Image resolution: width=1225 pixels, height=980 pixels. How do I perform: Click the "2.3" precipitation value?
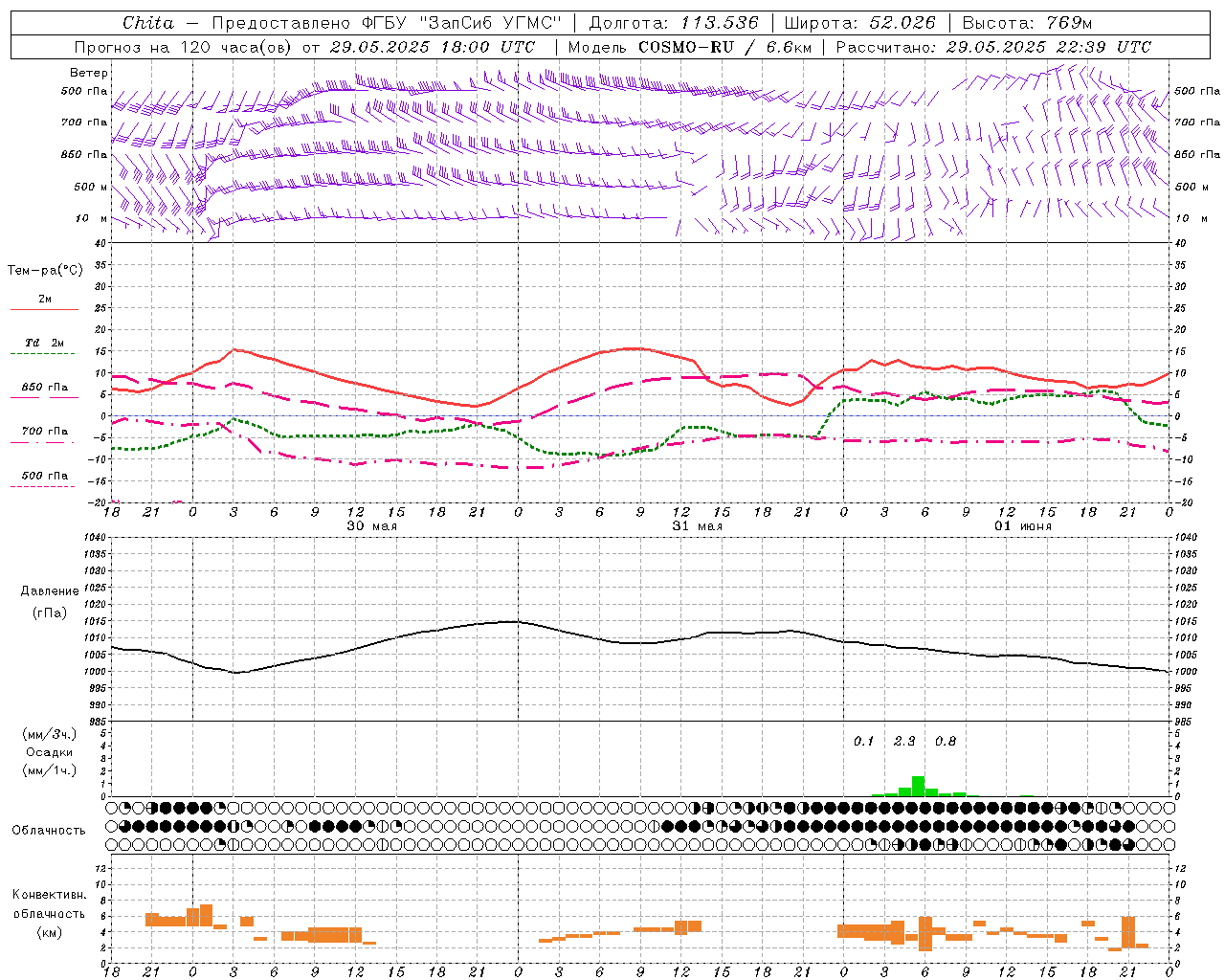coord(904,742)
